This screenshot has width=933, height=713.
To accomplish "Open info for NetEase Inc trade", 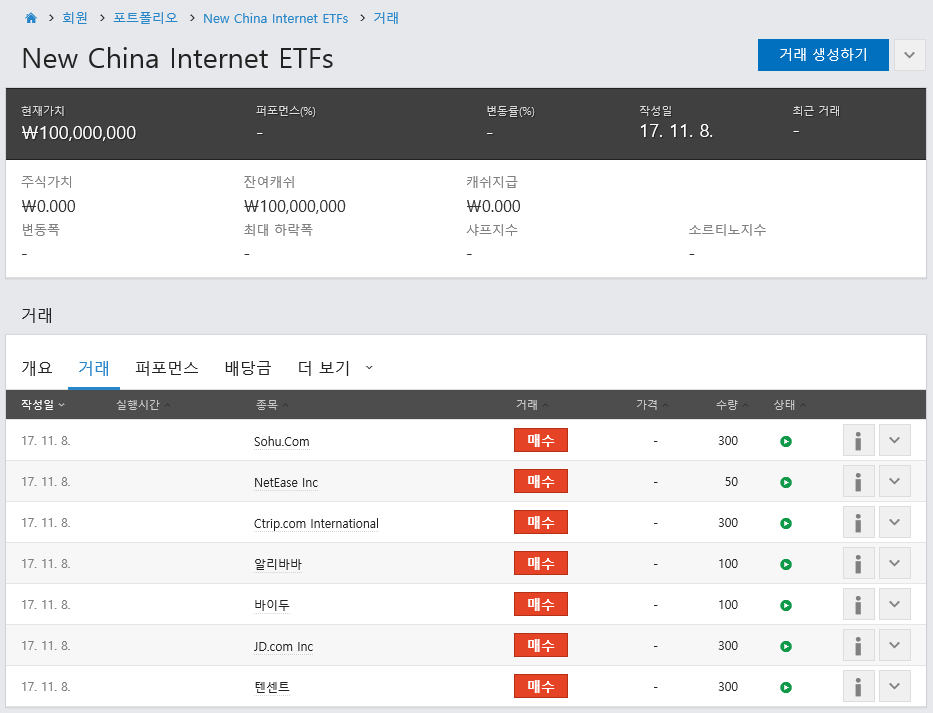I will pos(858,481).
